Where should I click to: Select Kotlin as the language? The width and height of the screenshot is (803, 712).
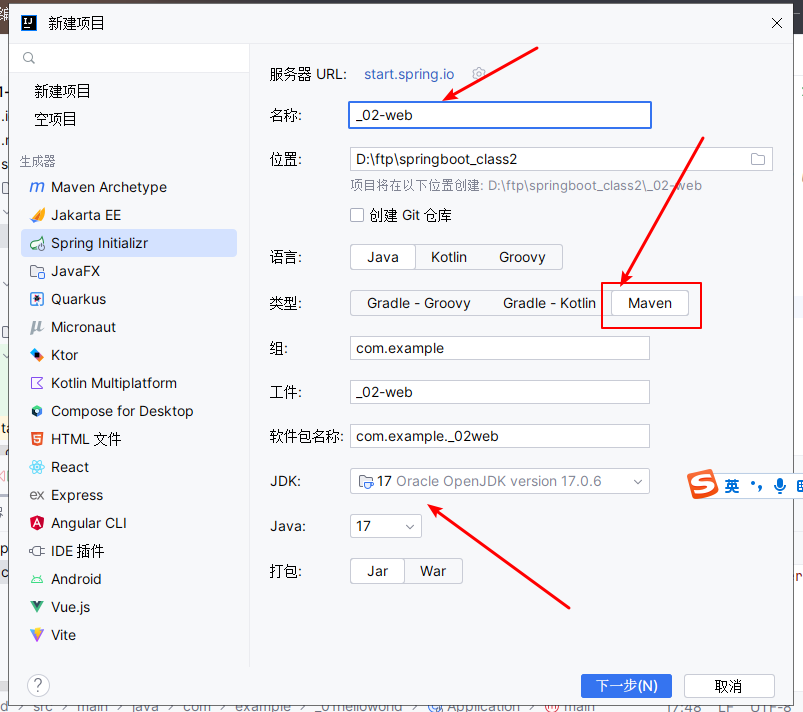449,257
